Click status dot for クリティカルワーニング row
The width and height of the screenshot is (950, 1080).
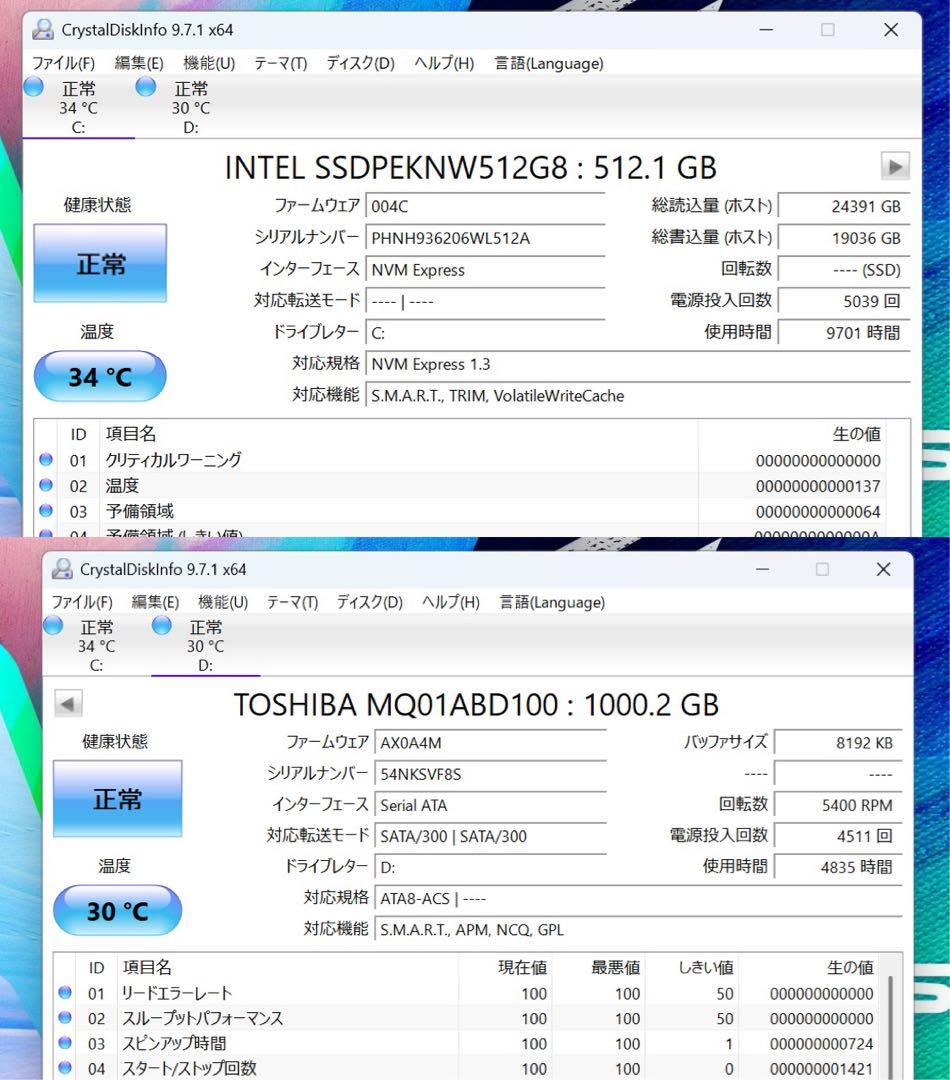[x=46, y=459]
